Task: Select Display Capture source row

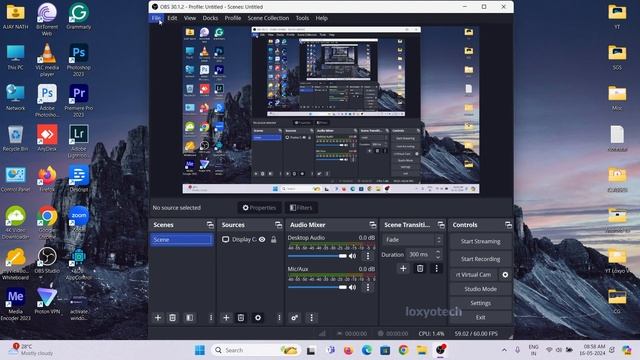Action: [251, 240]
